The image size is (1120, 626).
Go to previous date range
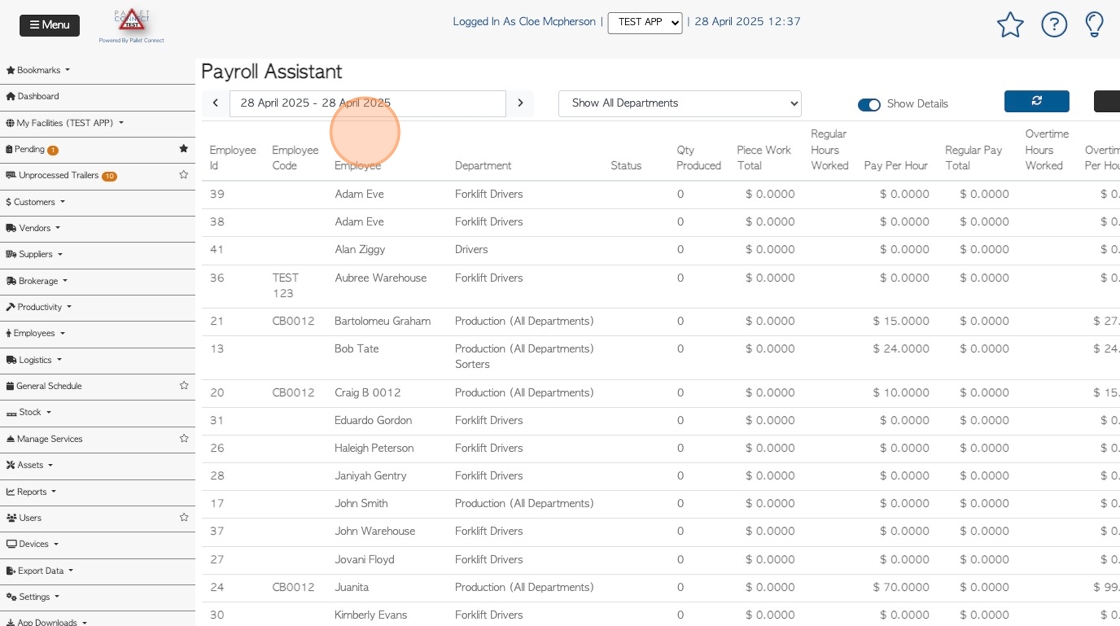tap(215, 103)
